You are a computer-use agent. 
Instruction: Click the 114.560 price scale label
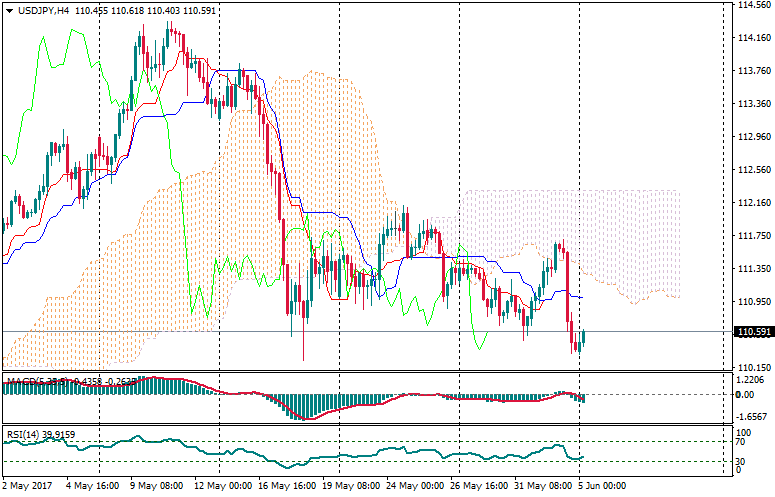[753, 5]
